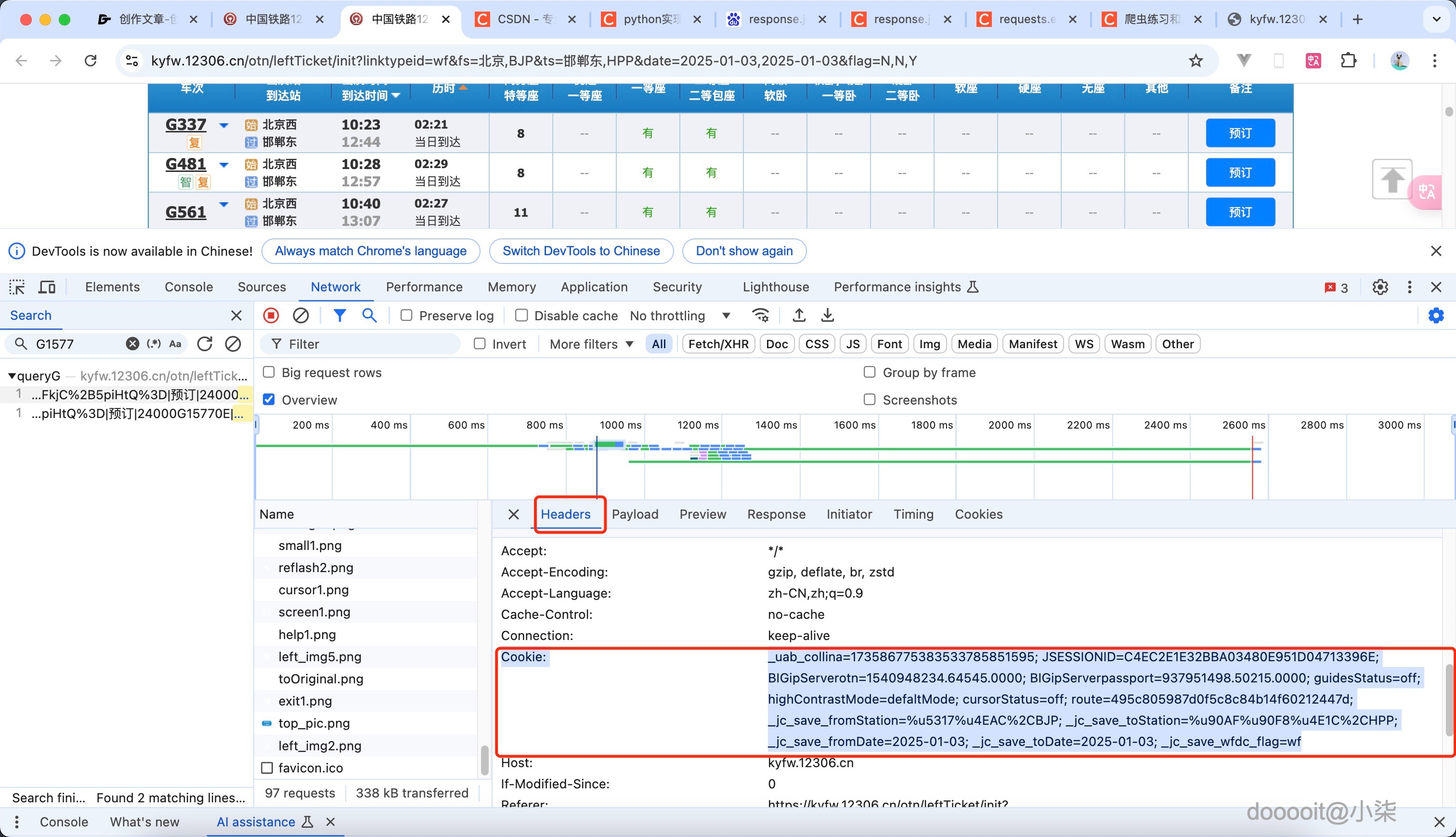Viewport: 1456px width, 837px height.
Task: Open DevTools settings gear icon
Action: [1380, 287]
